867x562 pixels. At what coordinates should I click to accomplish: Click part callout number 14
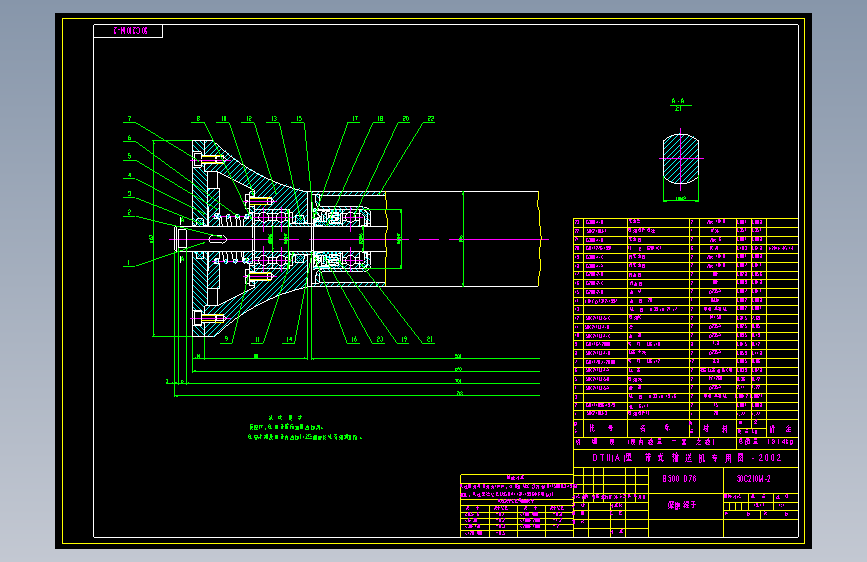289,339
